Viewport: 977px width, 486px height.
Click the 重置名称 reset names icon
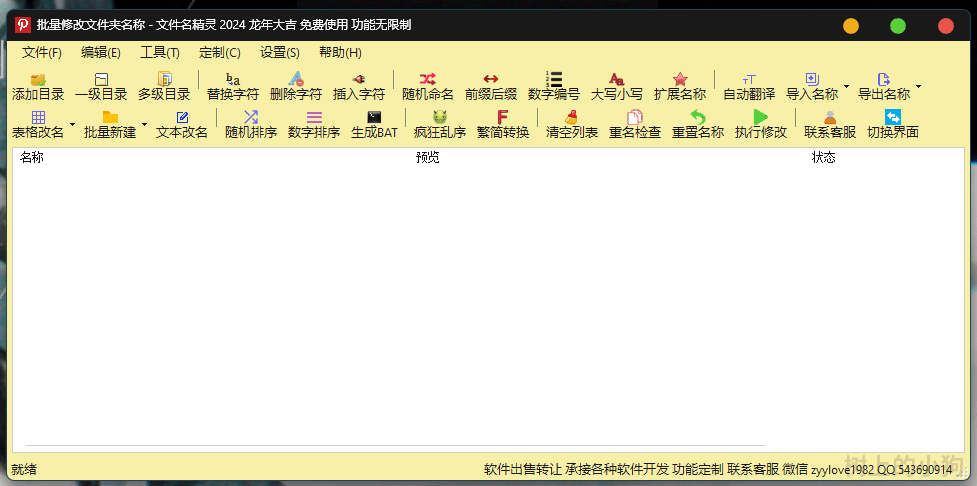(698, 117)
